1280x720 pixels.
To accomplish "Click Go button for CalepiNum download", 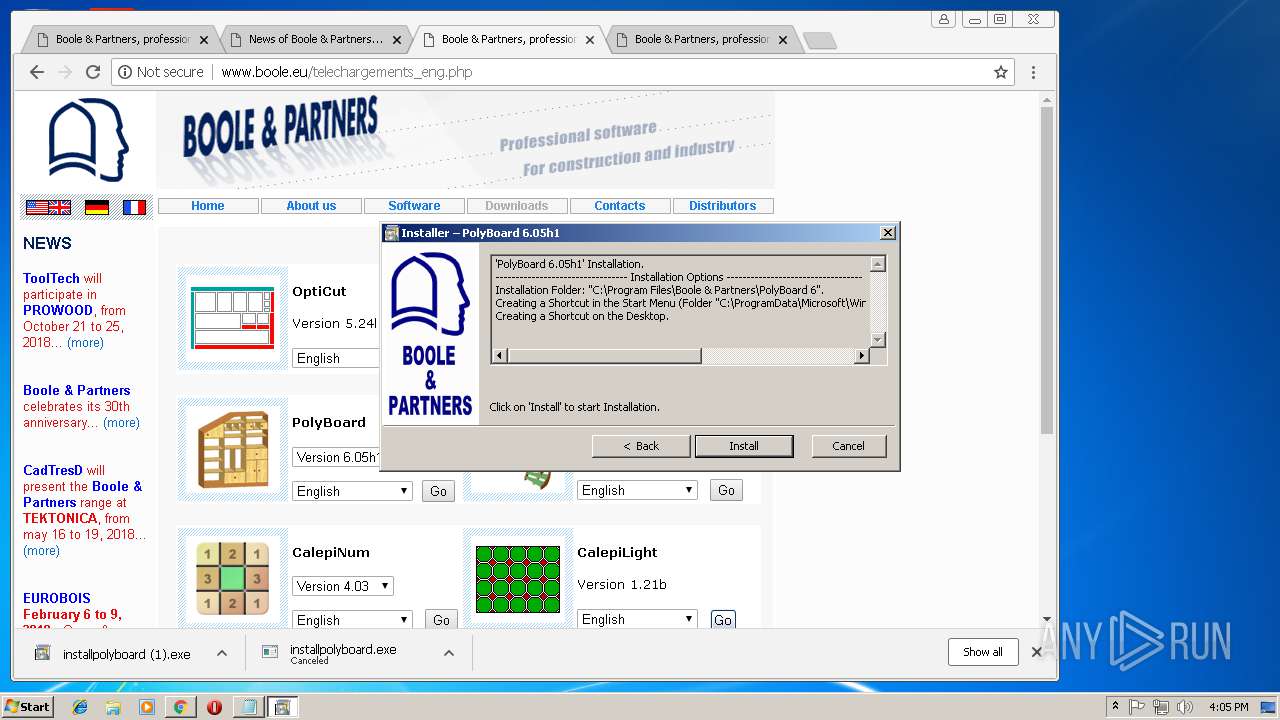I will (441, 620).
